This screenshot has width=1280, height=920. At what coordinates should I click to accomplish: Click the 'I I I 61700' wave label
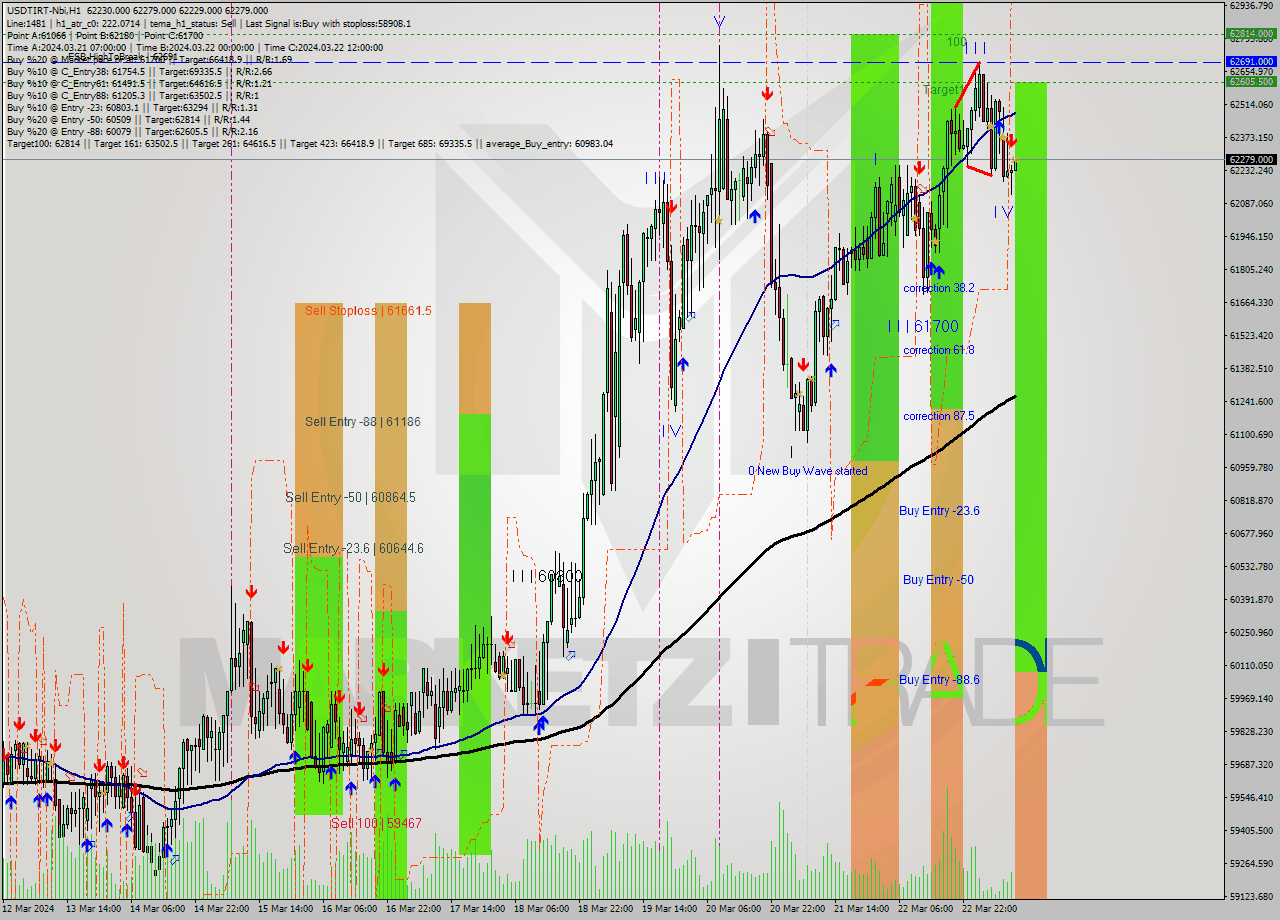coord(923,326)
